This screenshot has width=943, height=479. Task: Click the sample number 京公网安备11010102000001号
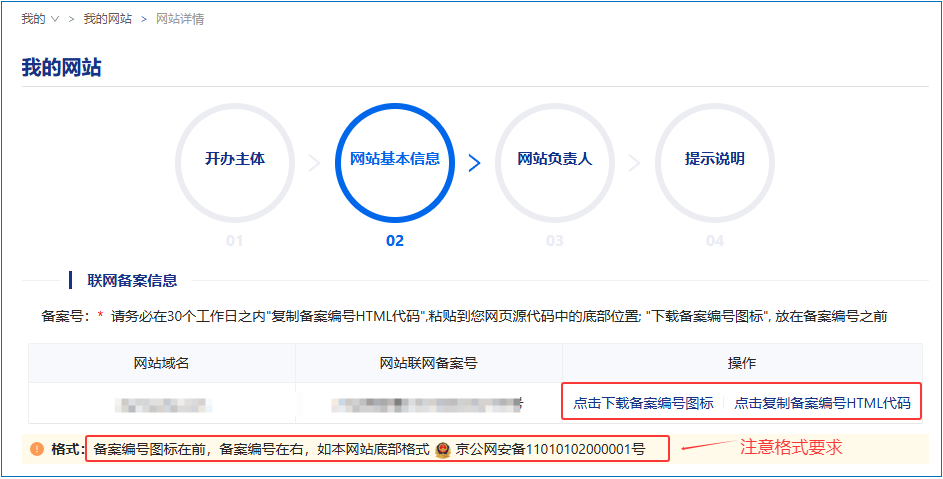pos(550,449)
